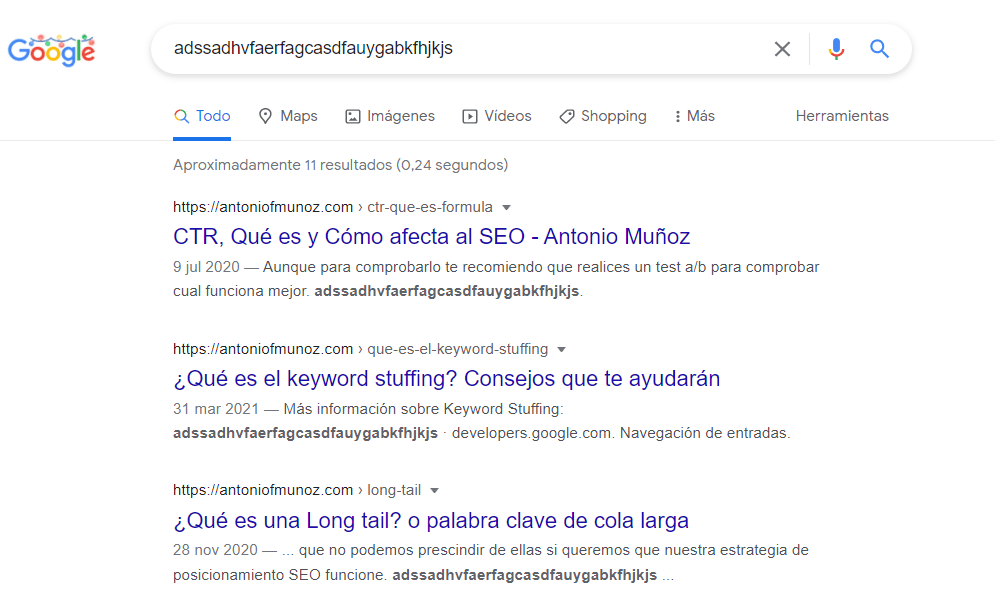Expand dropdown arrow next to long-tail URL

434,491
